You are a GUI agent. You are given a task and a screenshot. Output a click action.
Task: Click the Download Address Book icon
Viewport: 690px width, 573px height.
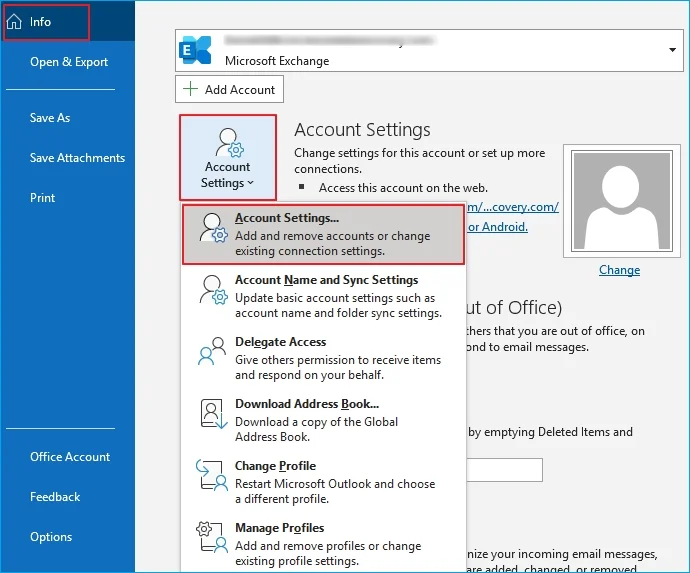coord(213,413)
